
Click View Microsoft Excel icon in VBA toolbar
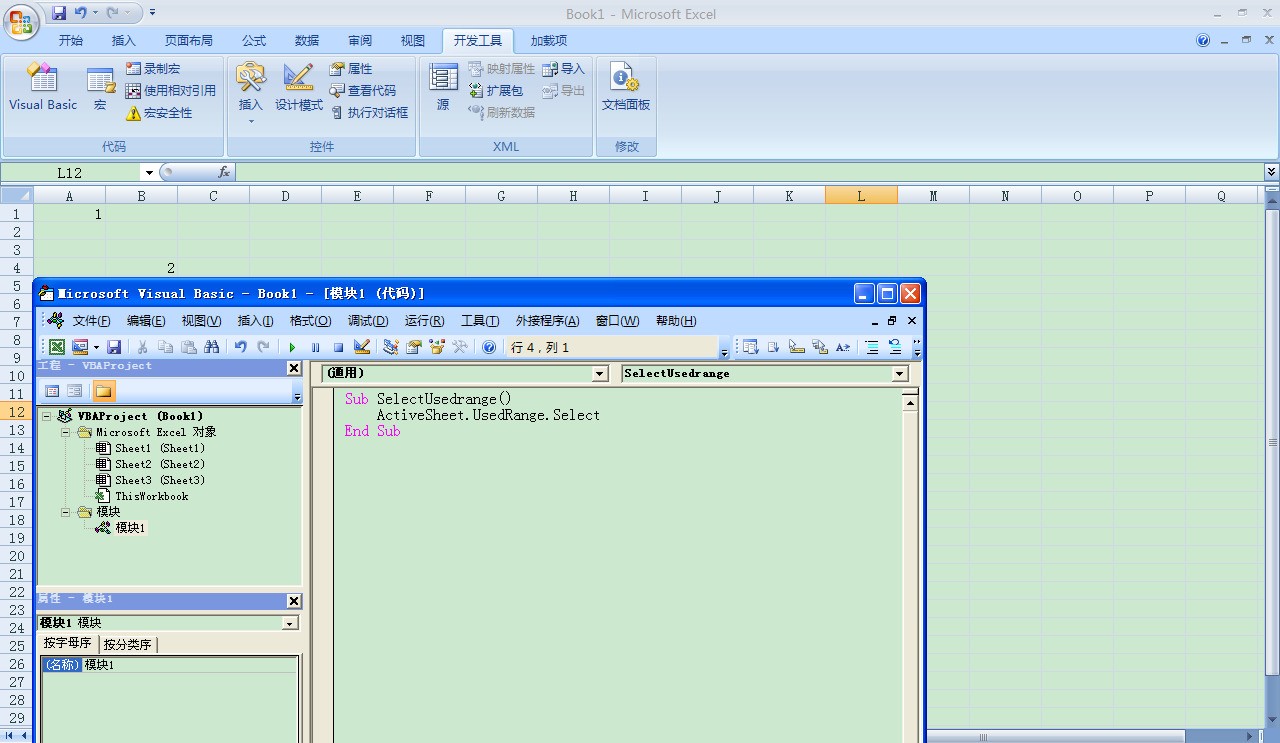[x=57, y=347]
